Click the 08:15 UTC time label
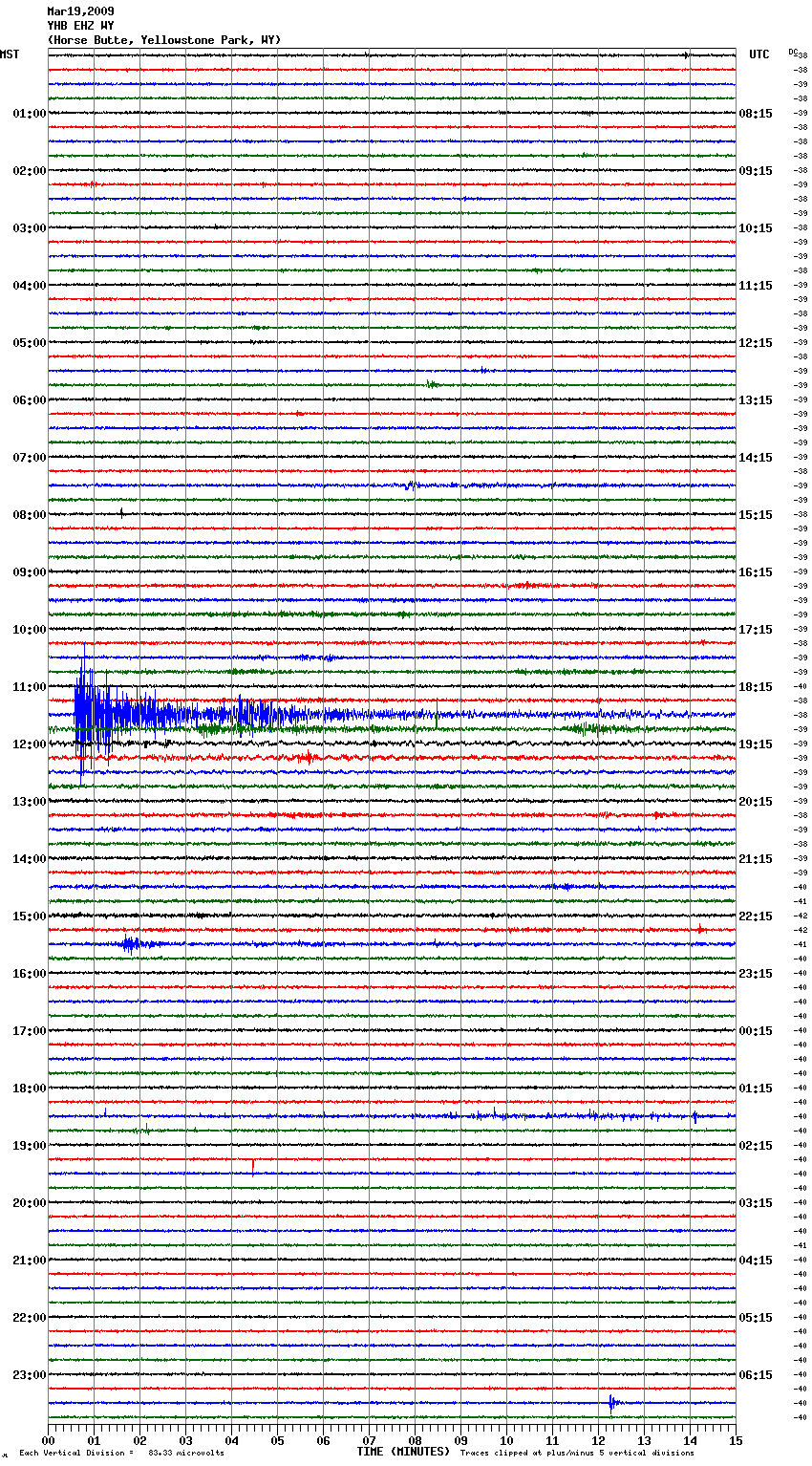This screenshot has width=812, height=1466. 756,114
